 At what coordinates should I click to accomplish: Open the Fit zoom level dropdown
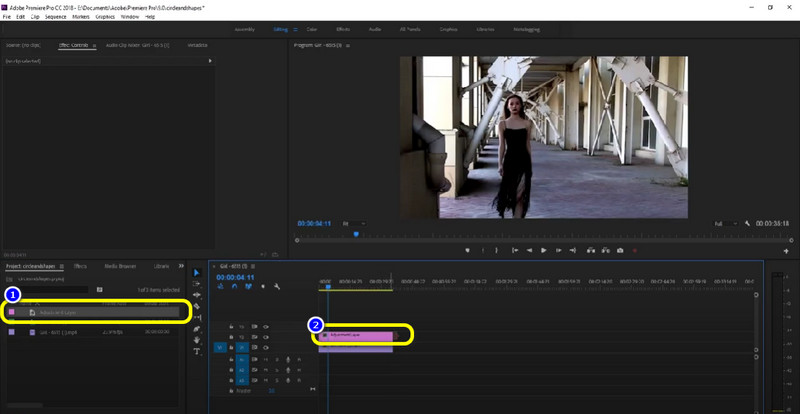coord(353,223)
